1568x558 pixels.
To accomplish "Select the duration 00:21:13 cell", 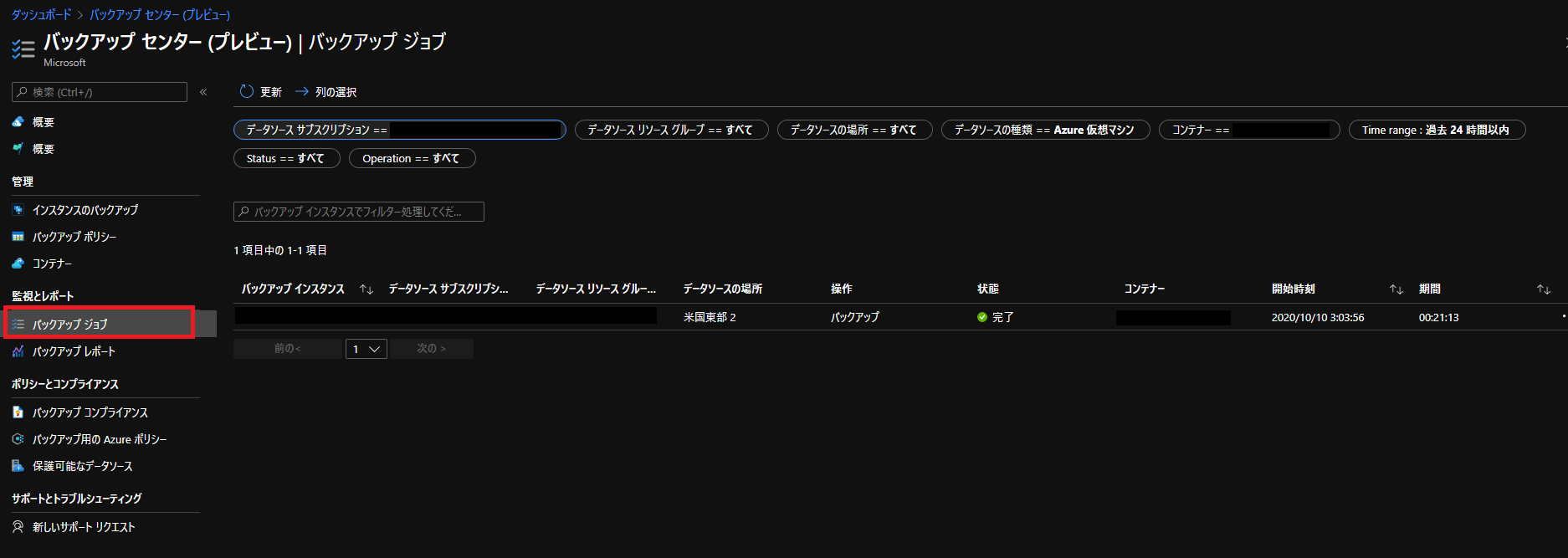I will click(1439, 317).
